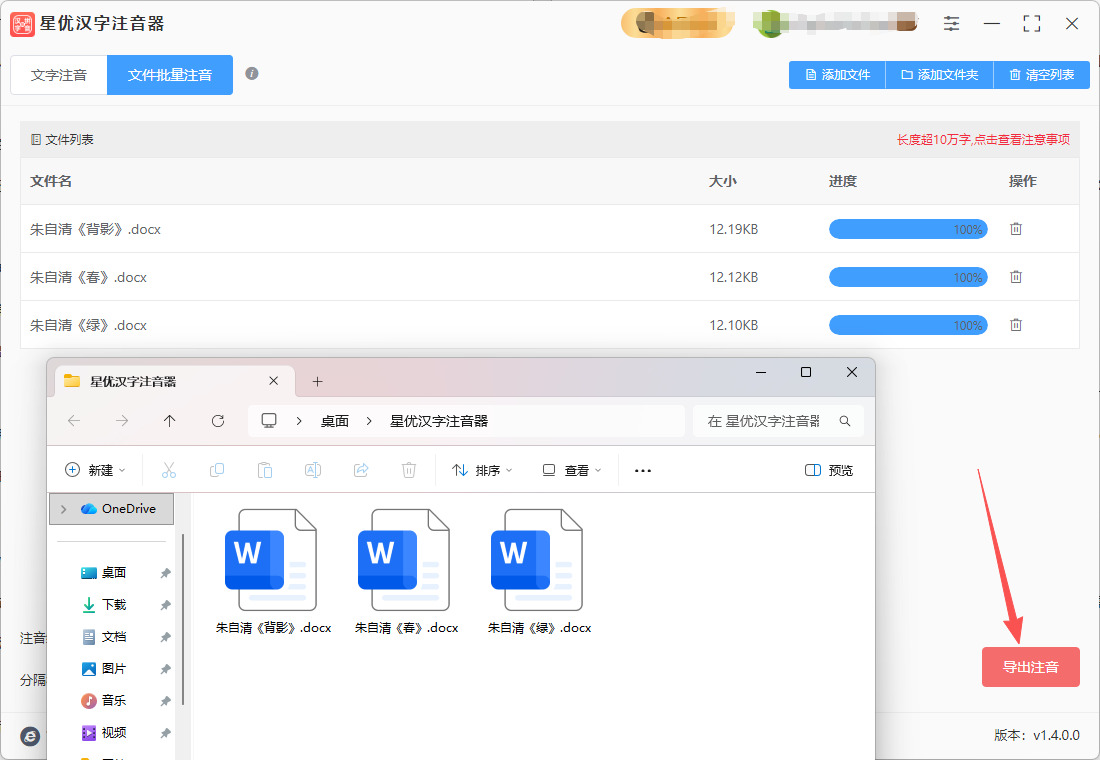Delete 朱自清《春》.docx using its trash icon
Screen dimensions: 1100x760
(x=1016, y=277)
